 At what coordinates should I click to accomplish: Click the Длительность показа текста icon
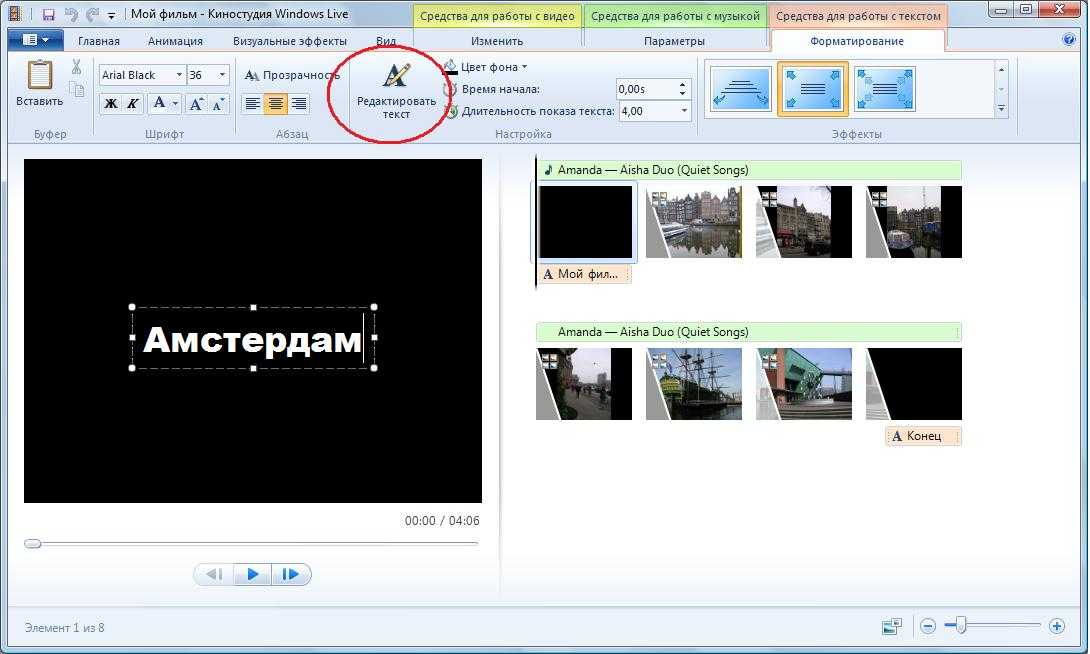451,111
